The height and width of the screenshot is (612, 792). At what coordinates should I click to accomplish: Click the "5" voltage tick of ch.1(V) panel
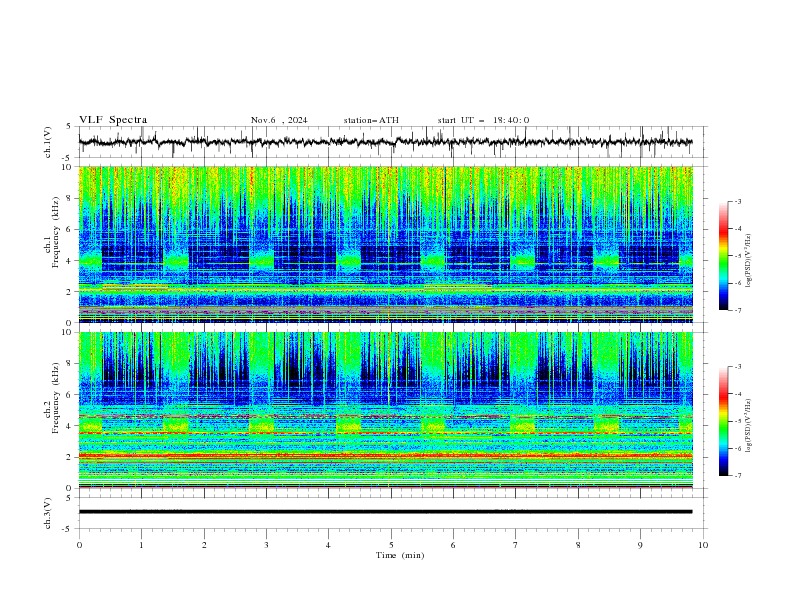70,126
